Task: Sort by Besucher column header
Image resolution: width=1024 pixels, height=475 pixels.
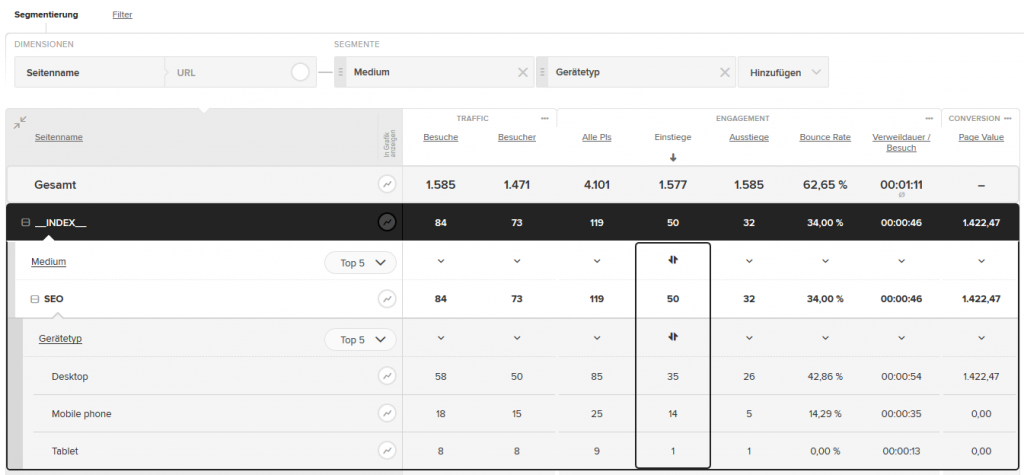Action: pyautogui.click(x=517, y=137)
